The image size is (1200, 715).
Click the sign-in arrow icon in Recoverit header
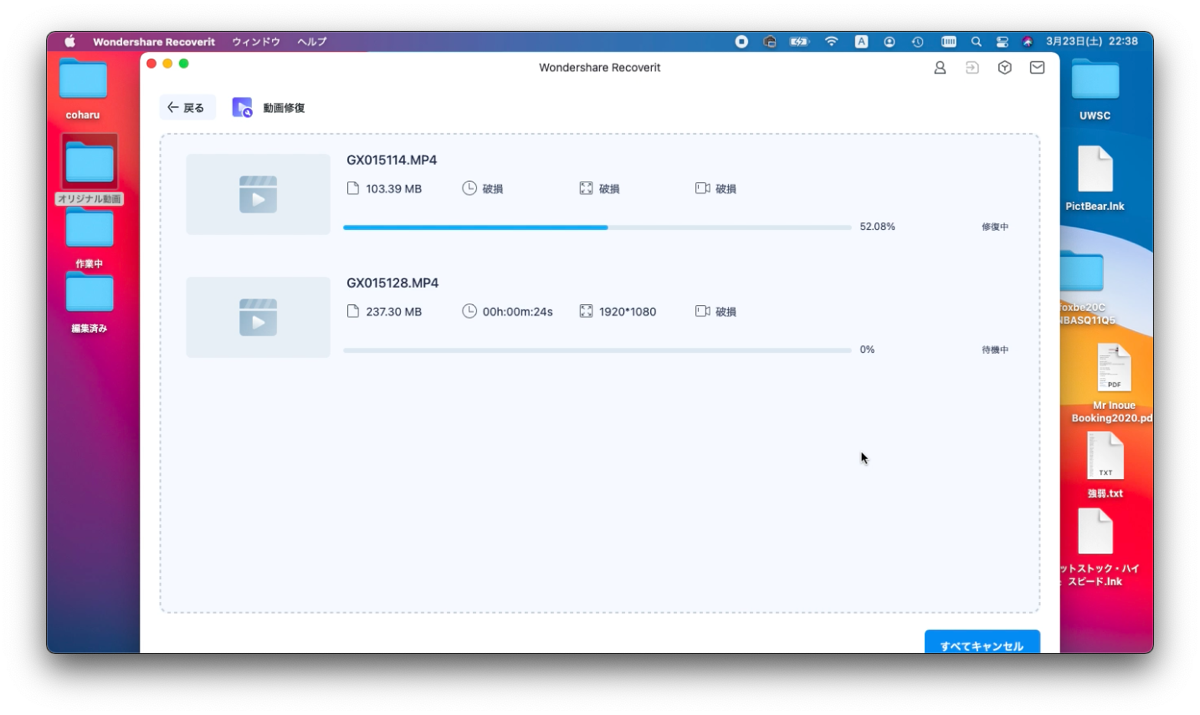tap(972, 68)
